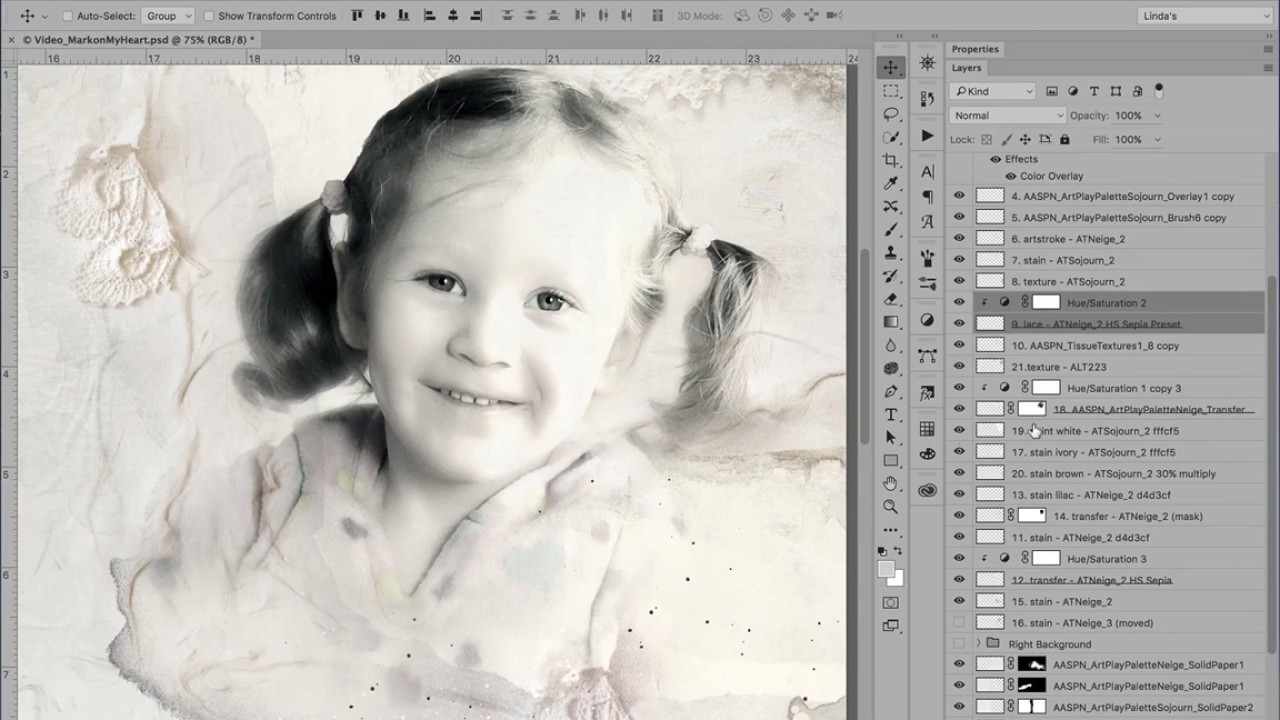The image size is (1280, 720).
Task: Click the Hue/Saturation 2 layer mask thumbnail
Action: 1046,303
